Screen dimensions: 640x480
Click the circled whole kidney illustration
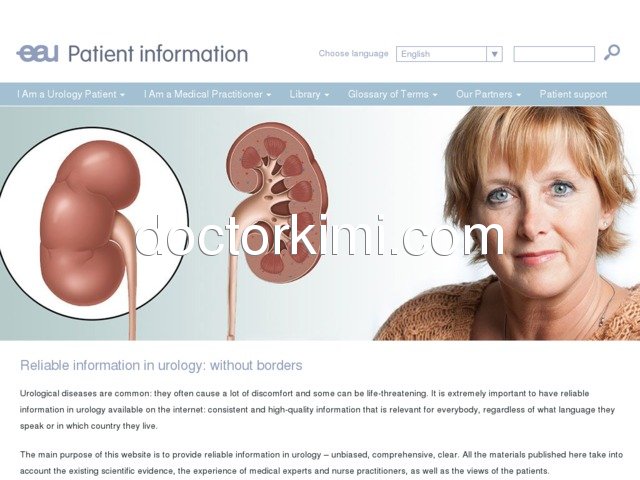click(x=92, y=224)
